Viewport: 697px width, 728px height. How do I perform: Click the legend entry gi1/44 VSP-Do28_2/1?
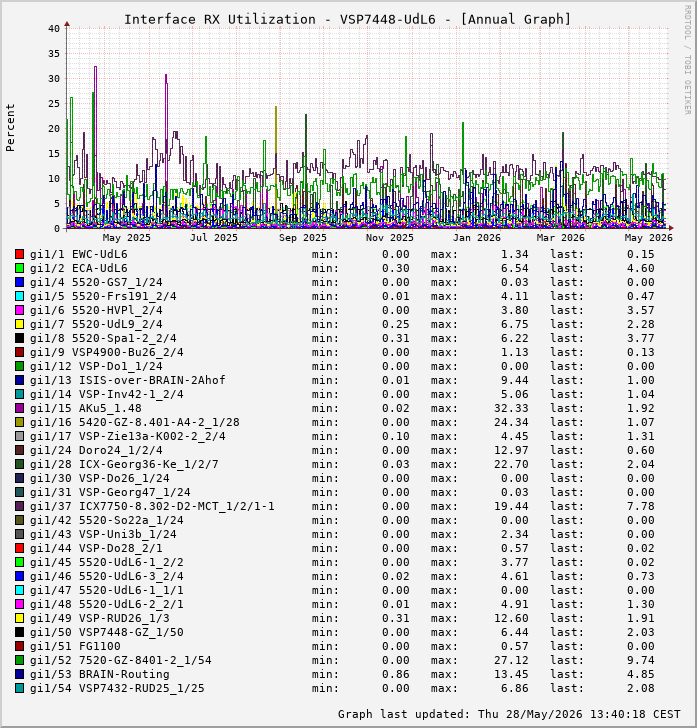pyautogui.click(x=96, y=548)
